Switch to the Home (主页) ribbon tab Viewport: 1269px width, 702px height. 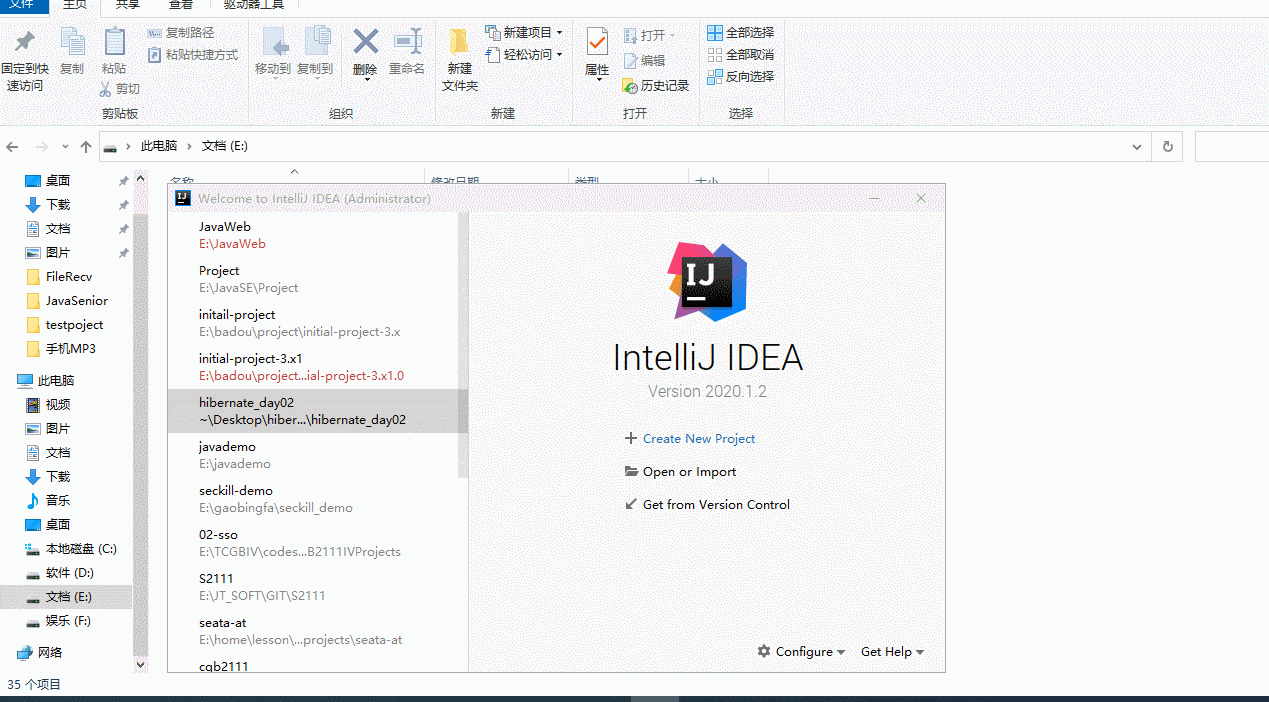point(74,5)
